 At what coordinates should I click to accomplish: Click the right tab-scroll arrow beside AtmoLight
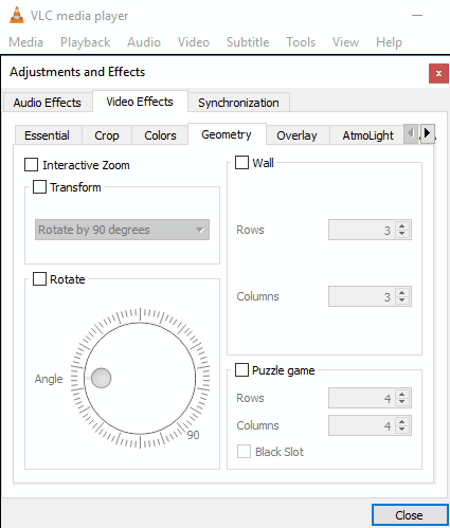pyautogui.click(x=427, y=133)
